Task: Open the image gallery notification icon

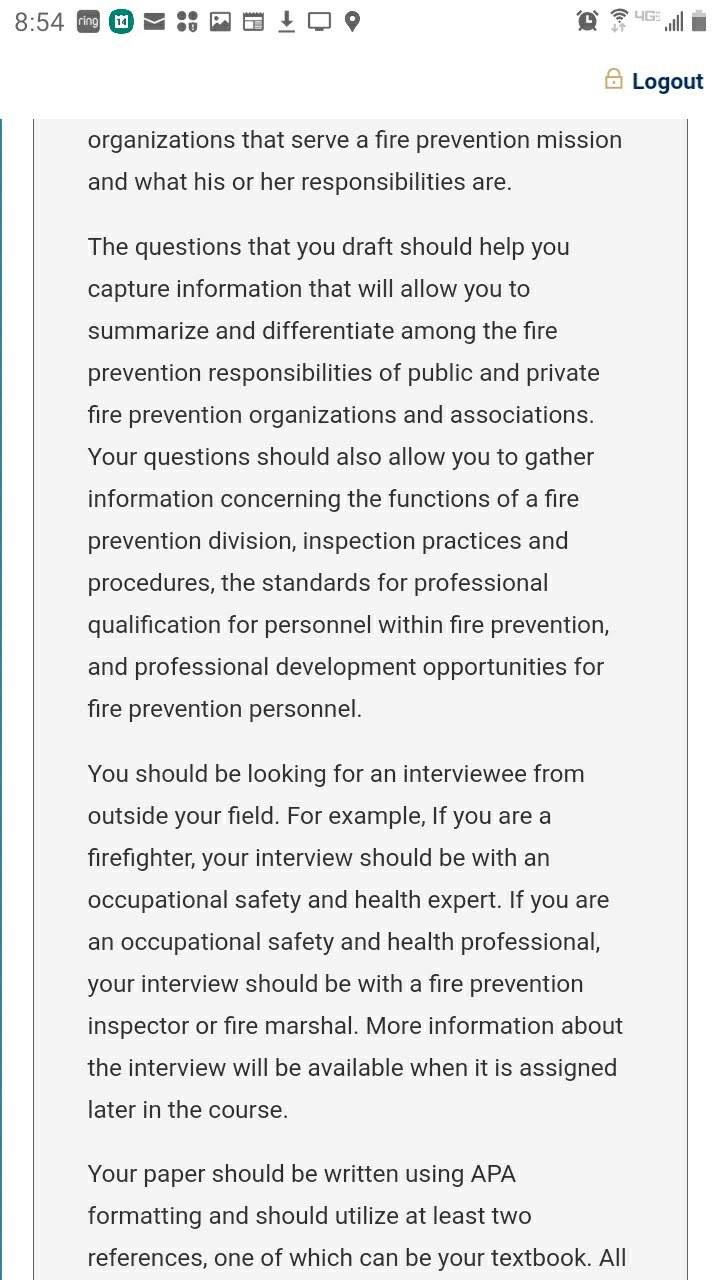Action: (x=220, y=21)
